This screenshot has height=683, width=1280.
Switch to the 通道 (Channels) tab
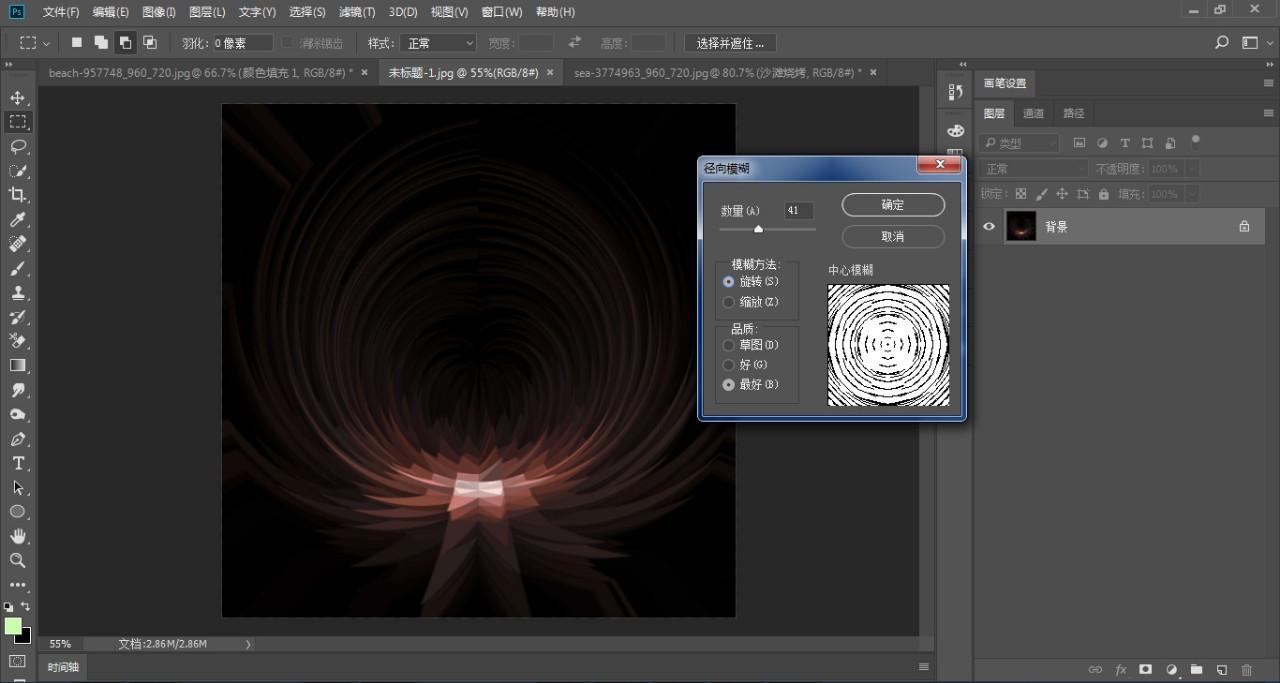(1034, 113)
